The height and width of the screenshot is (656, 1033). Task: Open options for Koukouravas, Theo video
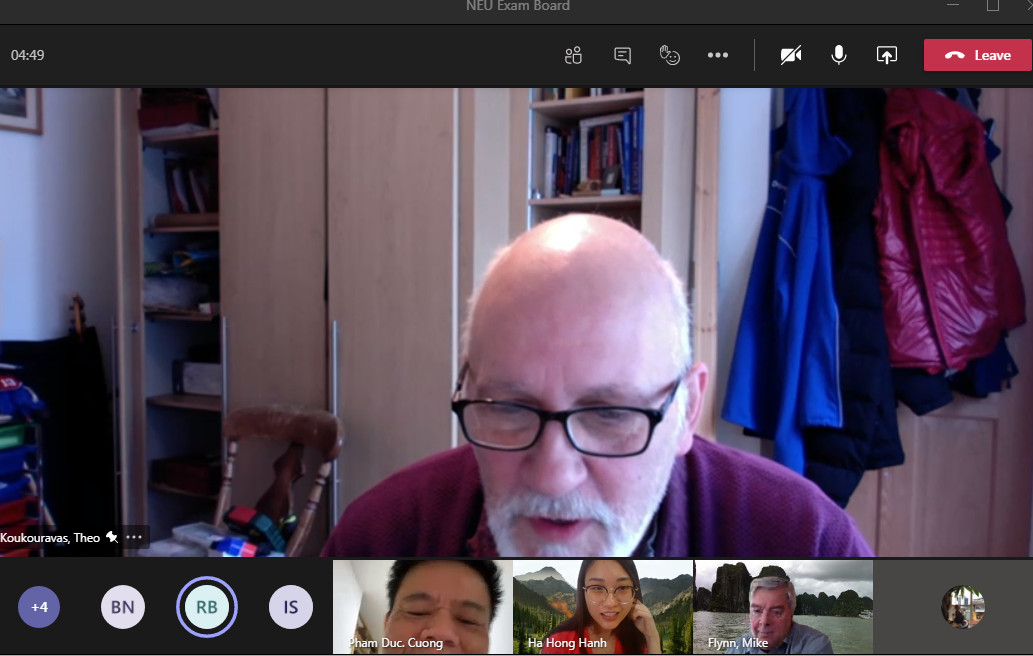coord(135,537)
